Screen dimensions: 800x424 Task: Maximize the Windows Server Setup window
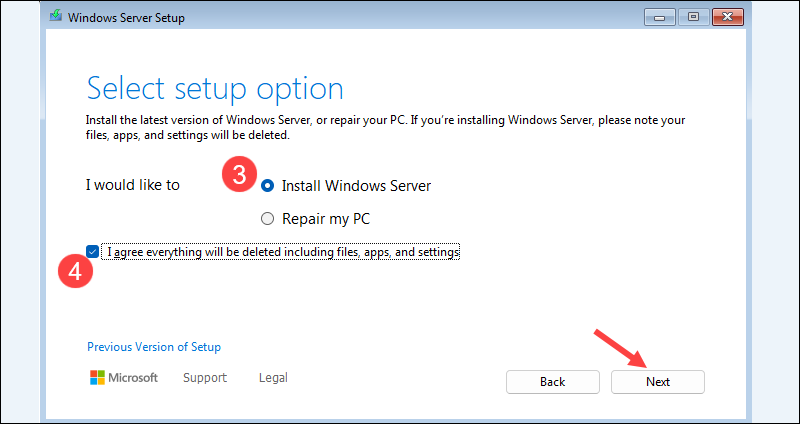692,17
